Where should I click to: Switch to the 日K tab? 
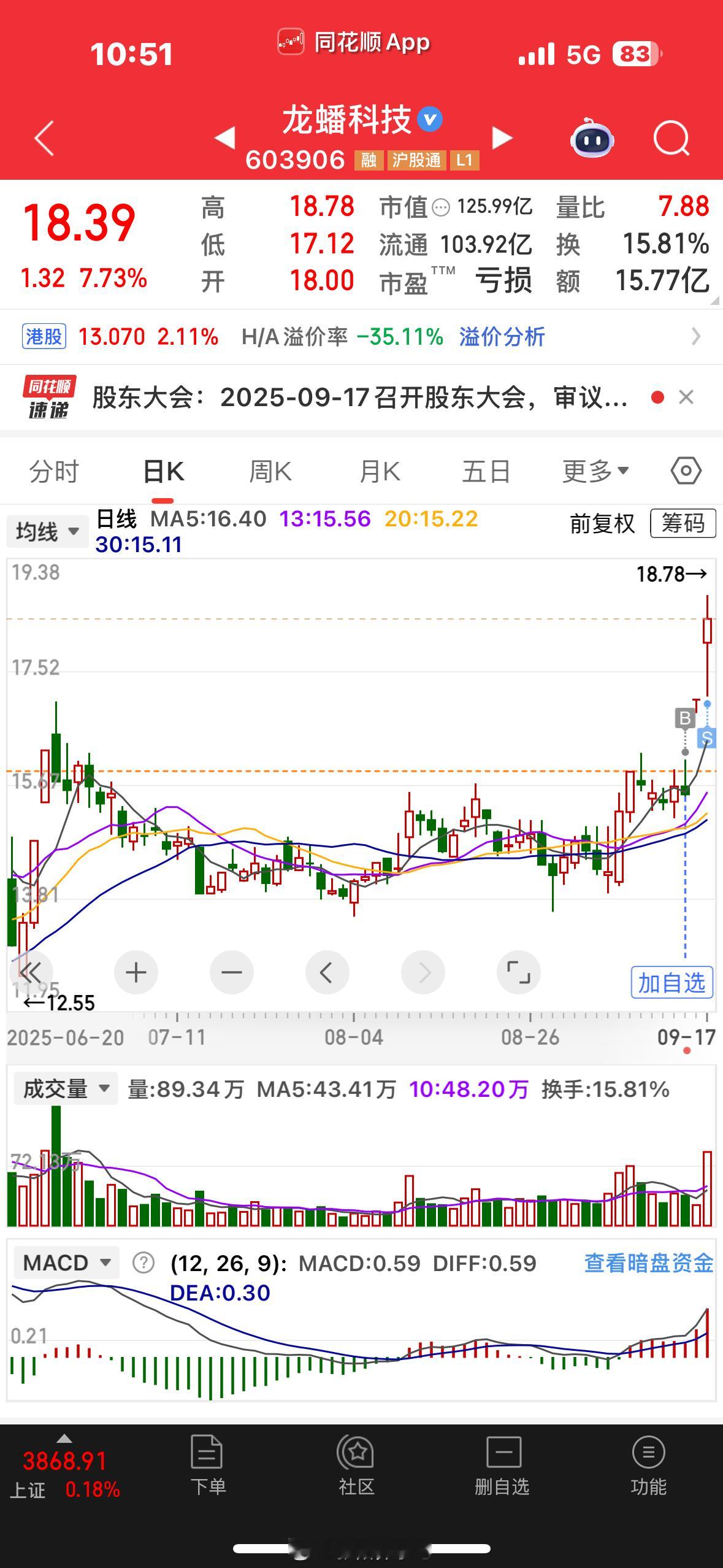coord(163,472)
